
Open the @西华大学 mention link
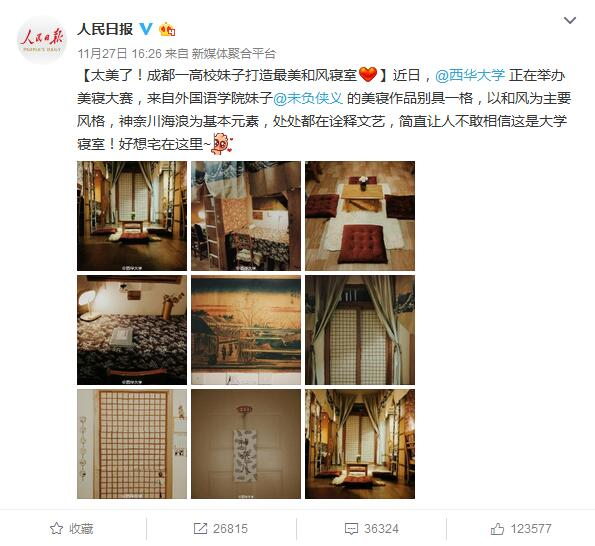(x=470, y=76)
